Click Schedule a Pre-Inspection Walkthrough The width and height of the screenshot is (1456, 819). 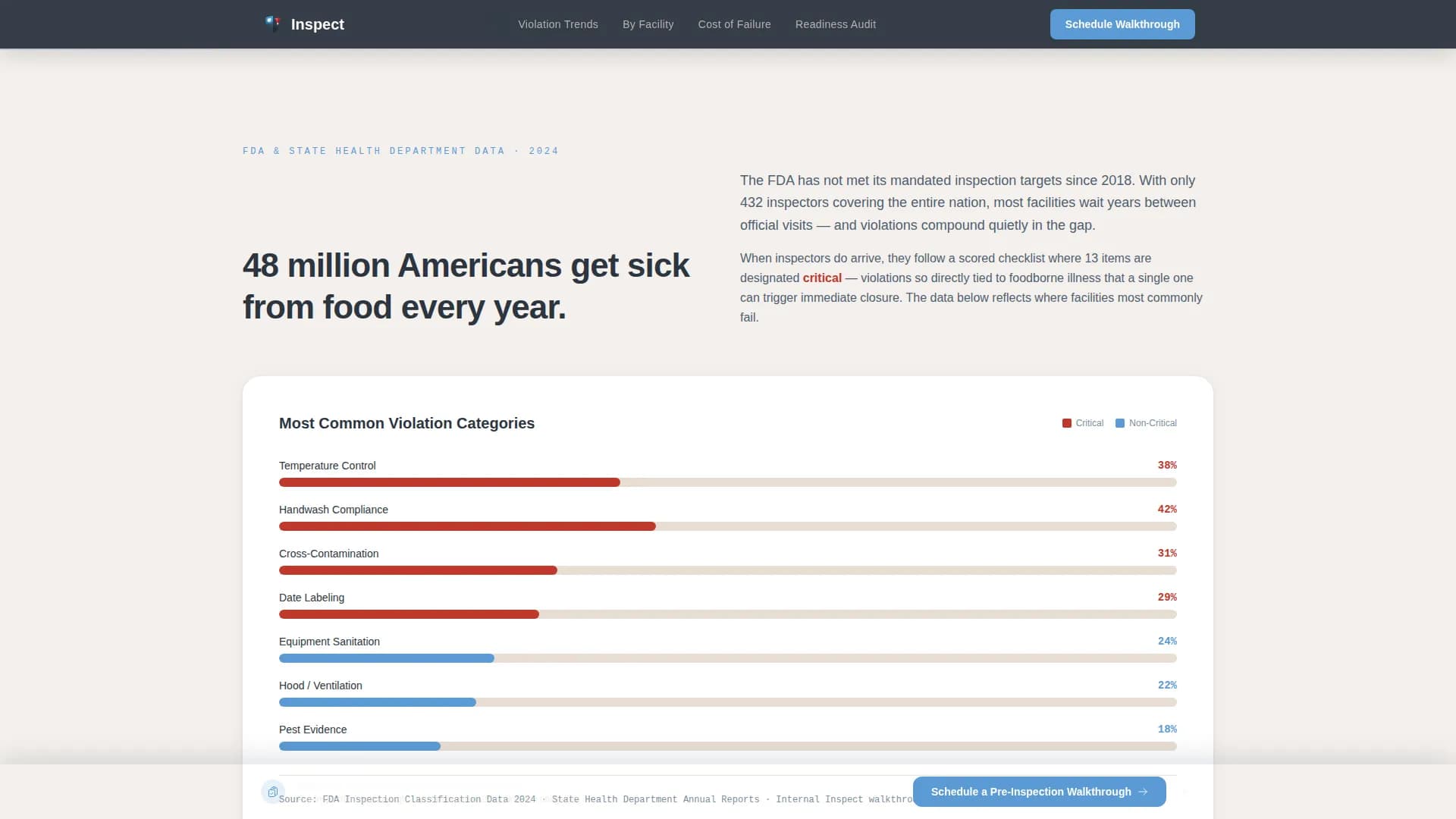coord(1039,791)
